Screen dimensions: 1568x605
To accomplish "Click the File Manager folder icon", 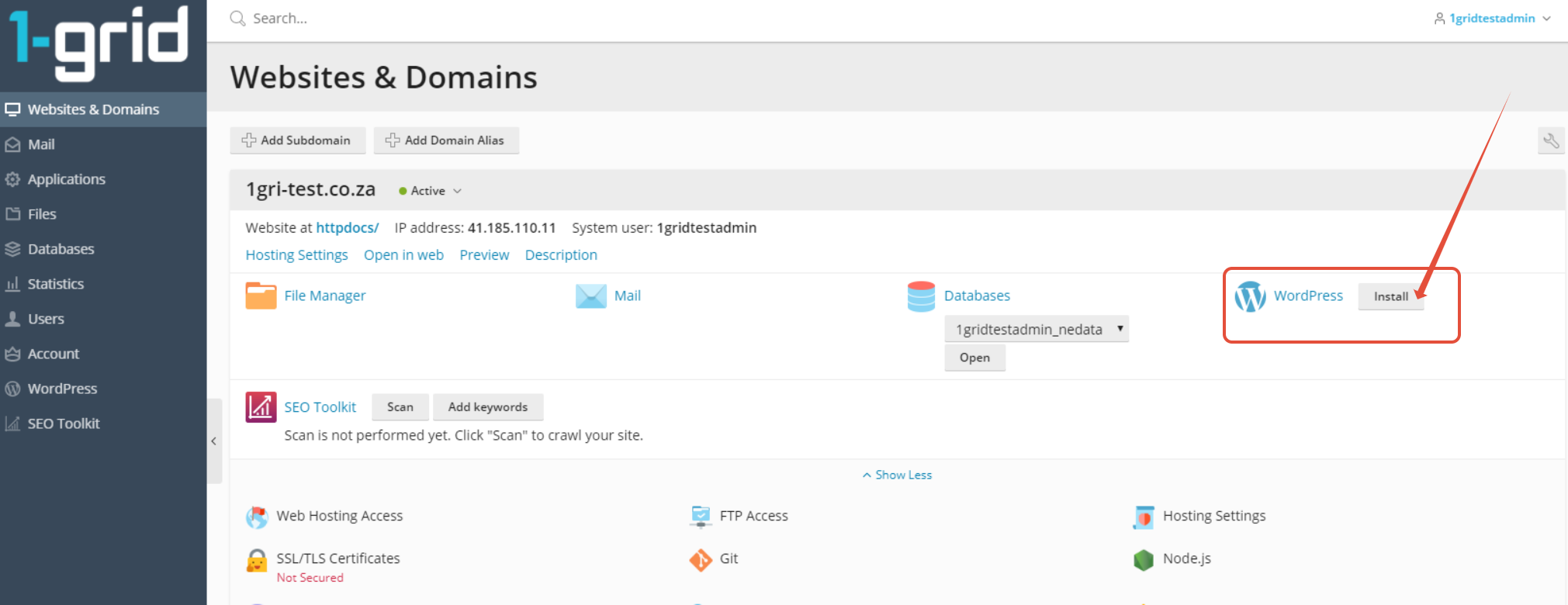I will (261, 296).
